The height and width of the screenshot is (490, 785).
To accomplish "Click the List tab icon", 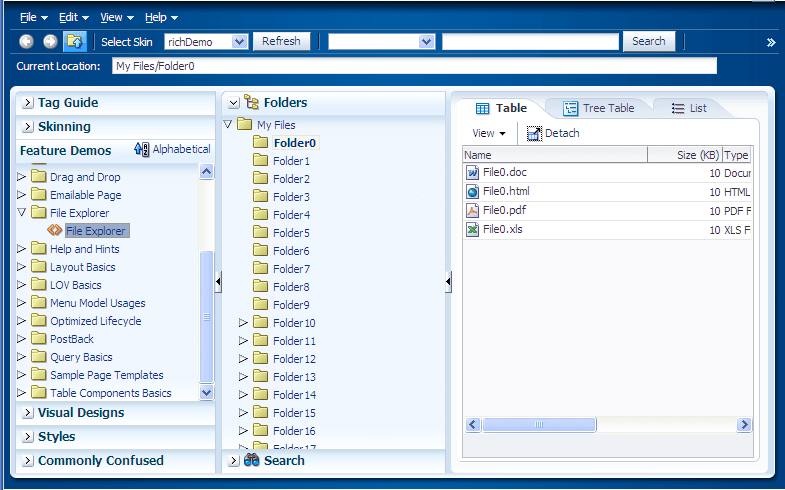I will [678, 109].
